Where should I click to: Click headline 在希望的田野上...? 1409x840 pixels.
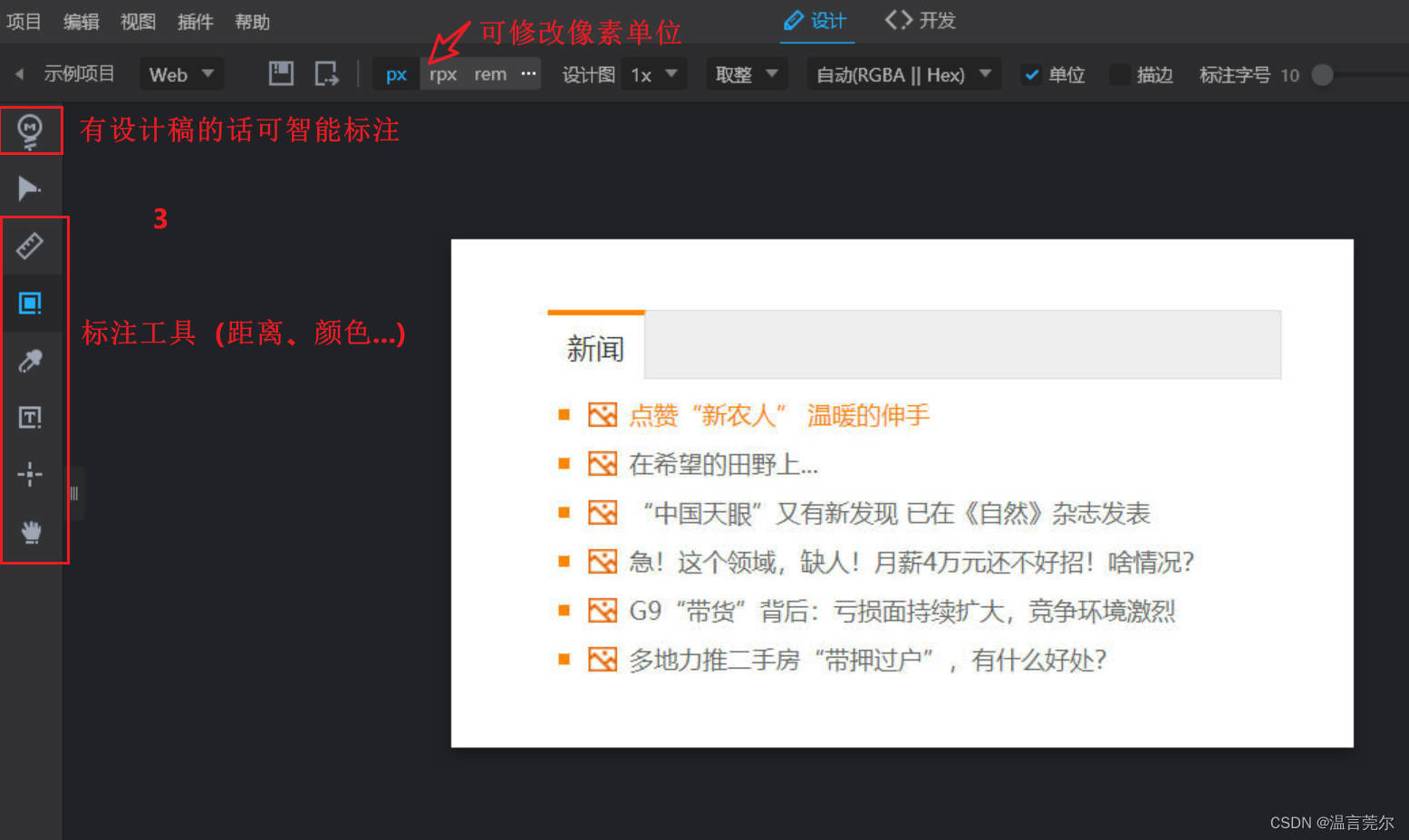tap(723, 465)
